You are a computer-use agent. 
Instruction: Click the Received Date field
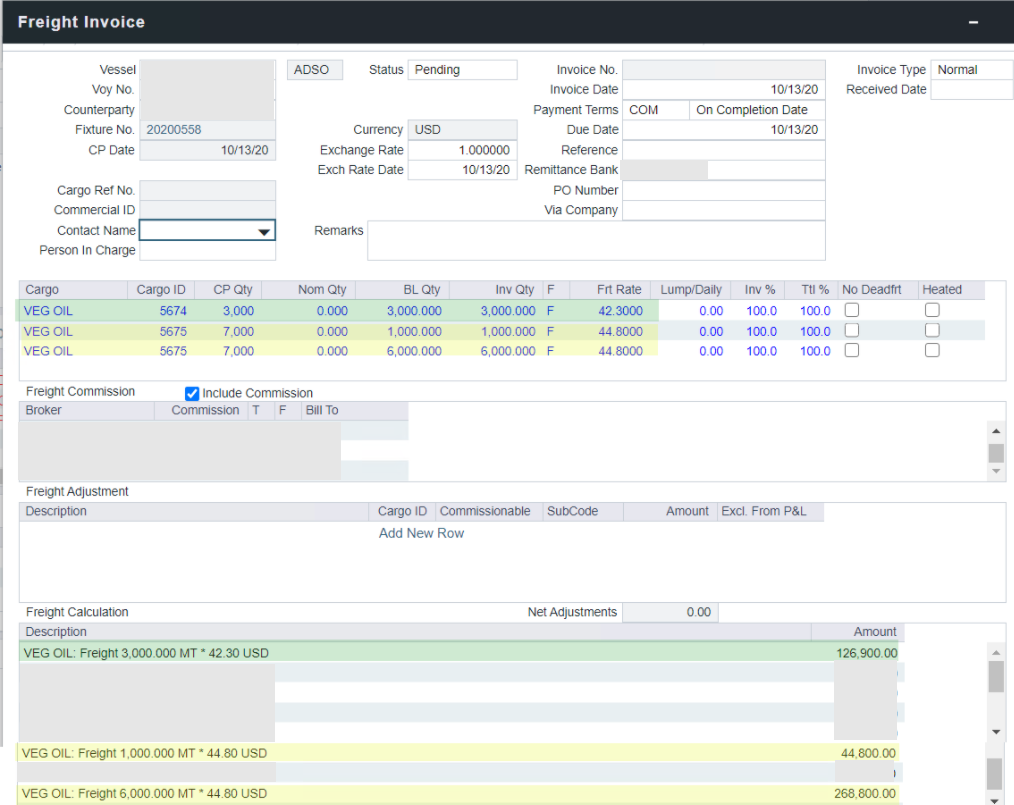pyautogui.click(x=971, y=90)
